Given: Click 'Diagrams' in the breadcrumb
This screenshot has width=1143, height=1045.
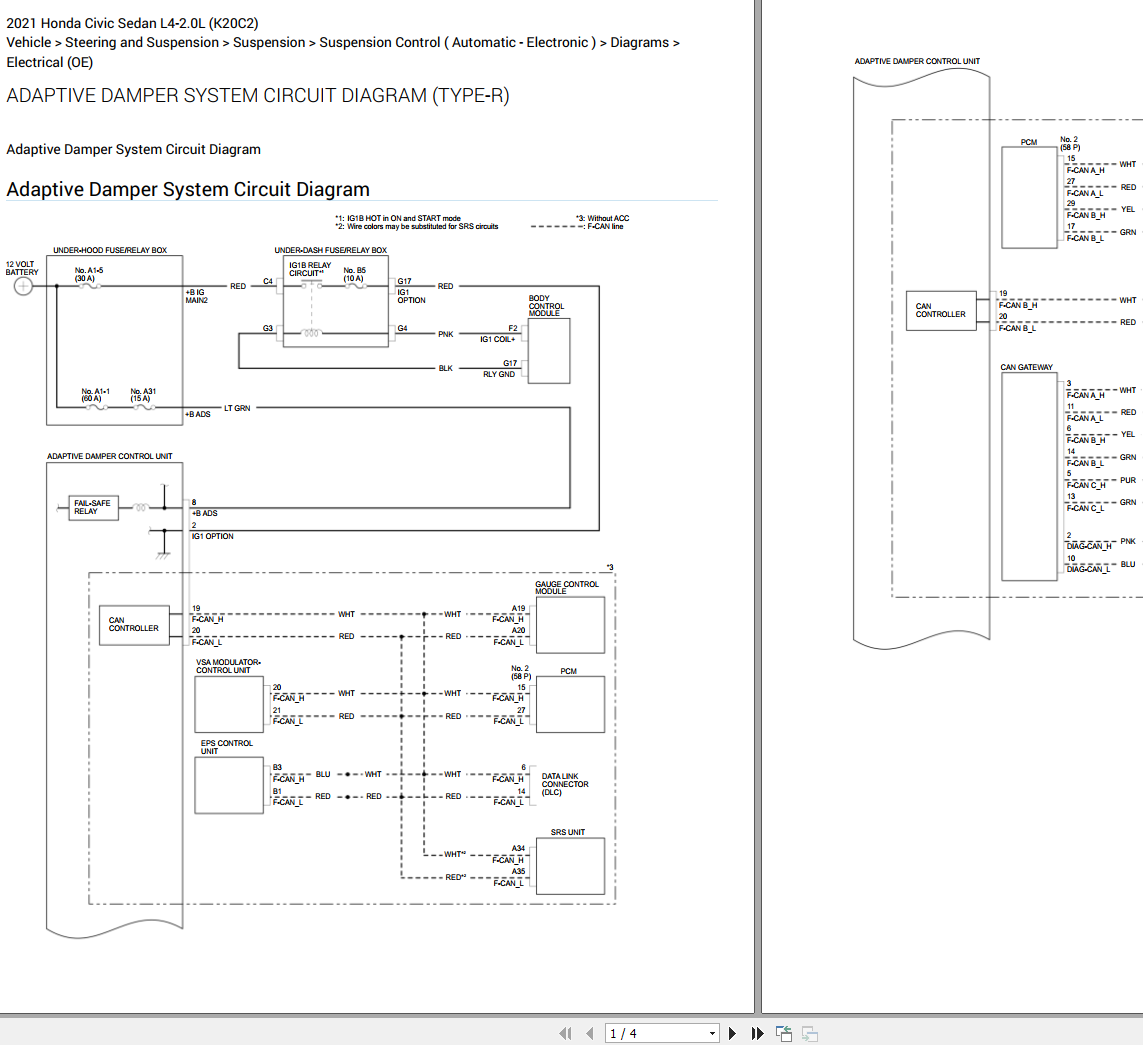Looking at the screenshot, I should pyautogui.click(x=639, y=42).
